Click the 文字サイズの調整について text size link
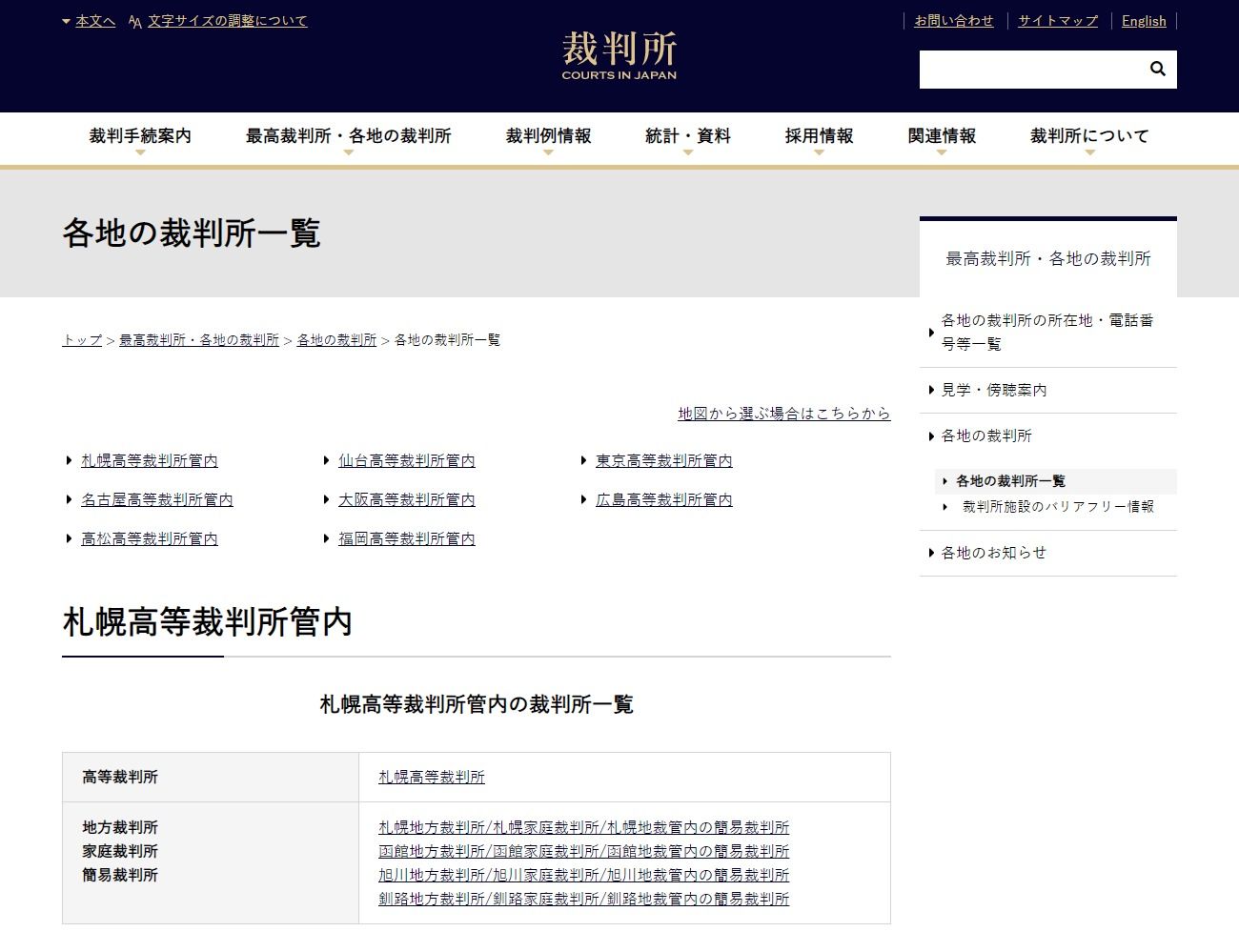Viewport: 1239px width, 952px height. [227, 20]
